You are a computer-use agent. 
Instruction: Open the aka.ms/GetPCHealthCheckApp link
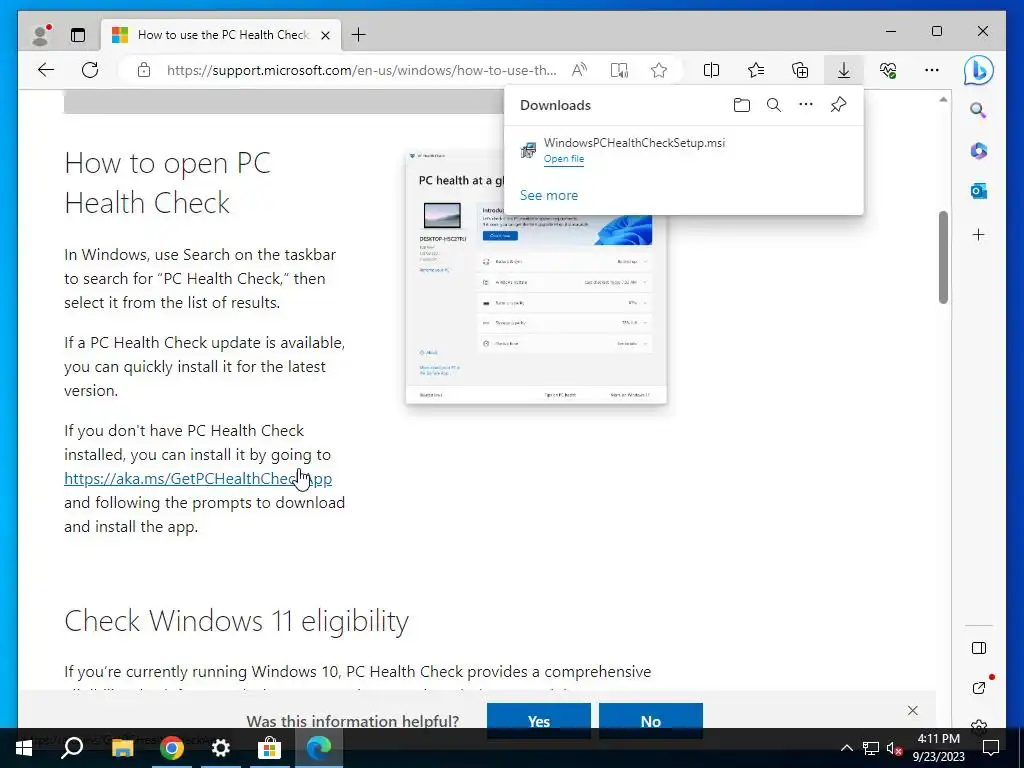pyautogui.click(x=198, y=479)
